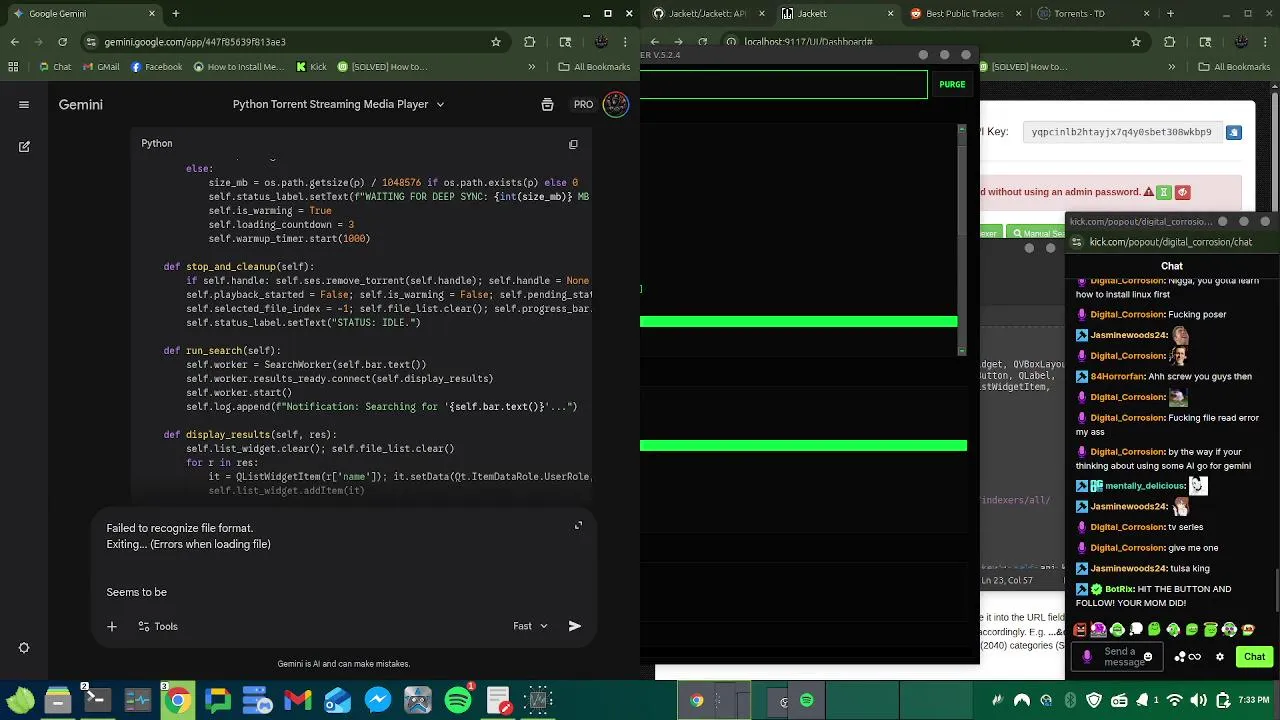Bookmark the Gemini page with star

[496, 42]
